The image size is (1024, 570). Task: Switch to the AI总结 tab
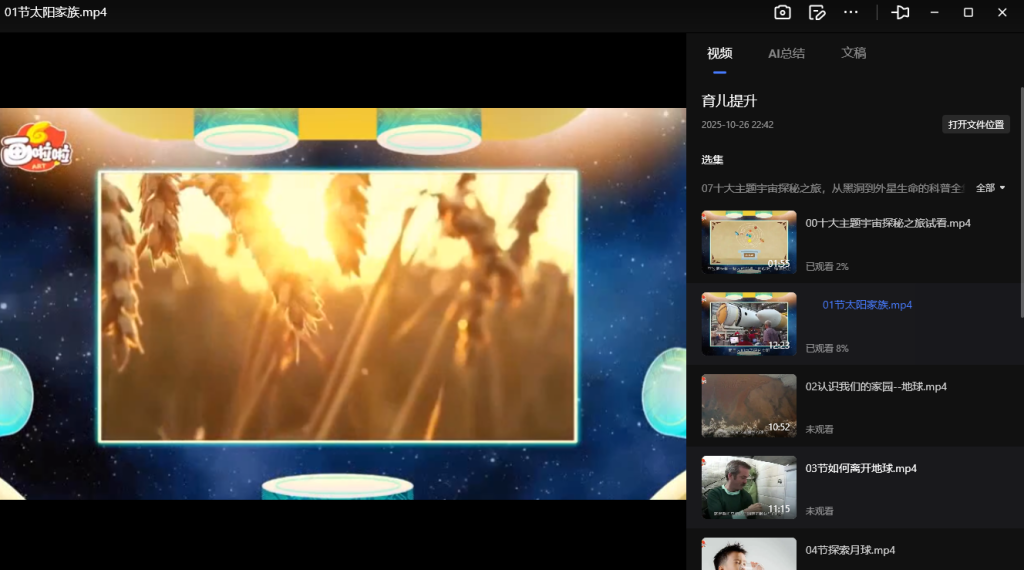(x=786, y=53)
